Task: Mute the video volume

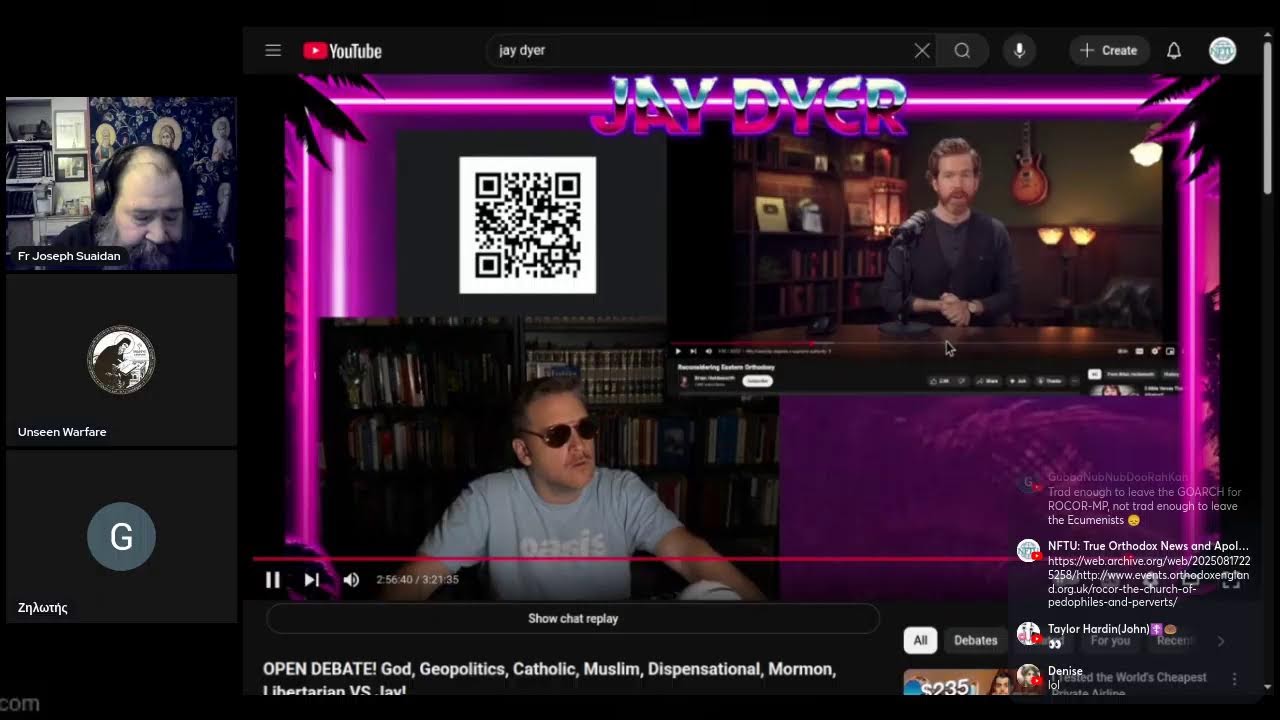Action: [351, 580]
